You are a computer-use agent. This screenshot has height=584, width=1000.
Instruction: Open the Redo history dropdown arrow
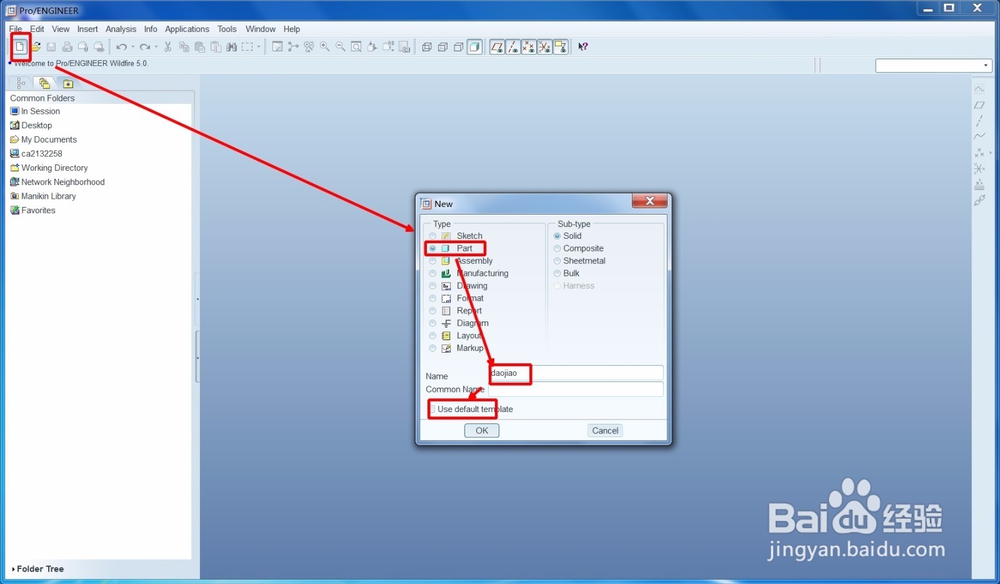[156, 47]
